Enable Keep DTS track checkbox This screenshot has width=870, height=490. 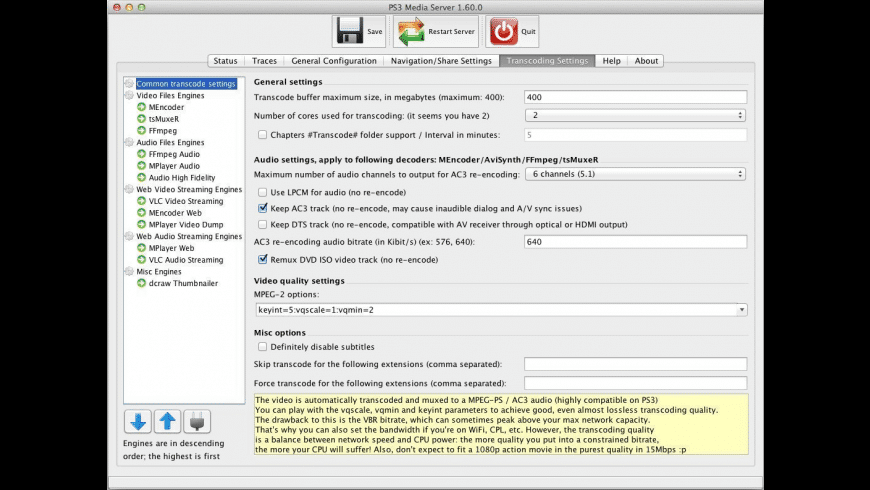[262, 225]
